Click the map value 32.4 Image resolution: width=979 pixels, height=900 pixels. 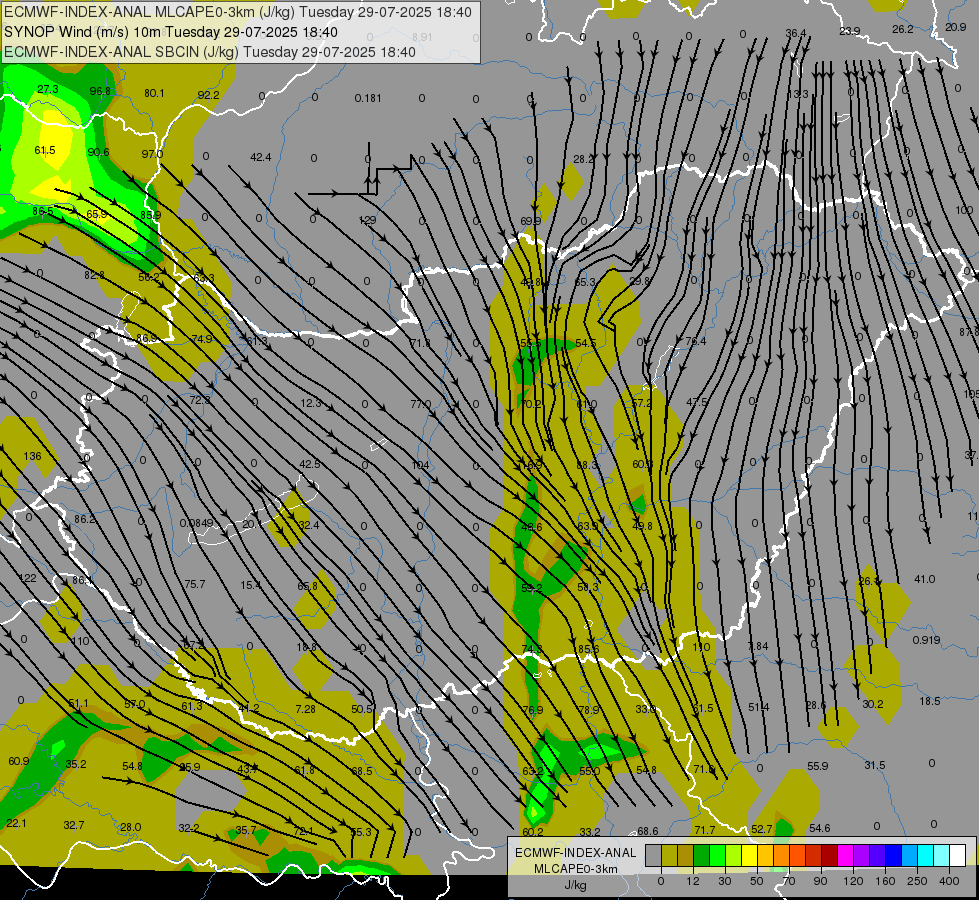(x=308, y=525)
